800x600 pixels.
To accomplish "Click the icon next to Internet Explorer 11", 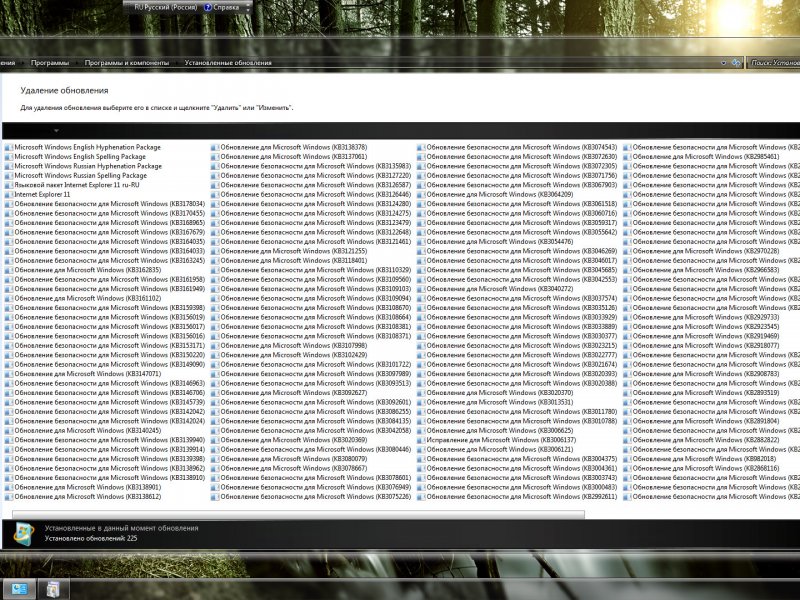I will [9, 194].
